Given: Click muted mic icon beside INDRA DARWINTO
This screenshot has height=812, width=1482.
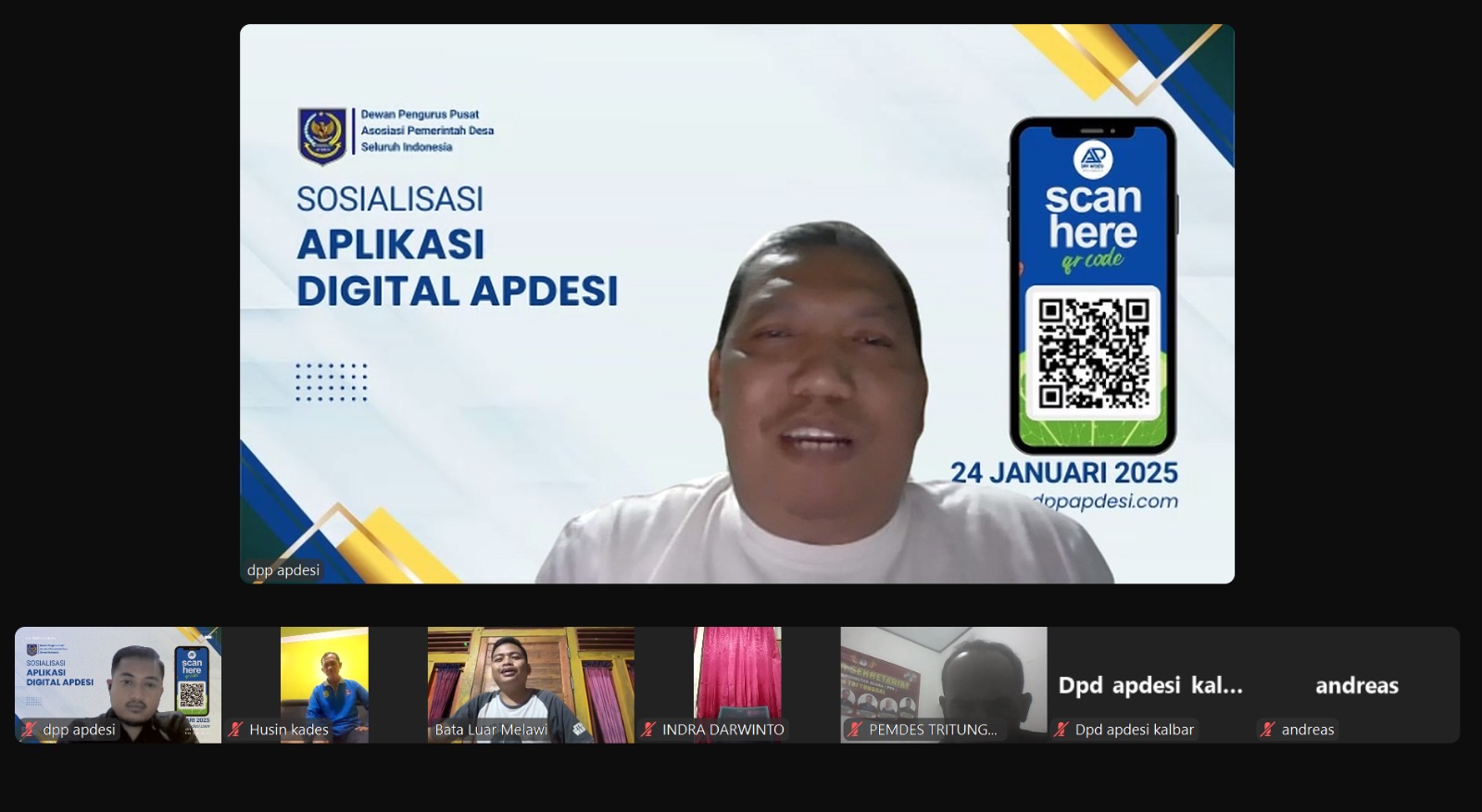Looking at the screenshot, I should (648, 730).
